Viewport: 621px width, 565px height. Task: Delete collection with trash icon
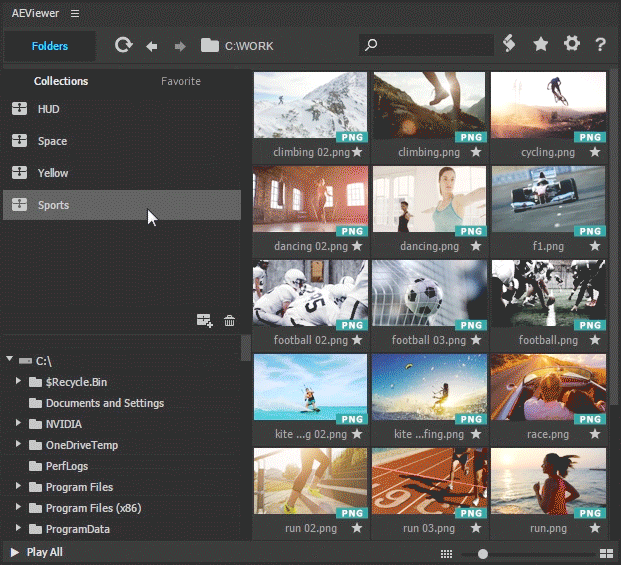tap(230, 320)
